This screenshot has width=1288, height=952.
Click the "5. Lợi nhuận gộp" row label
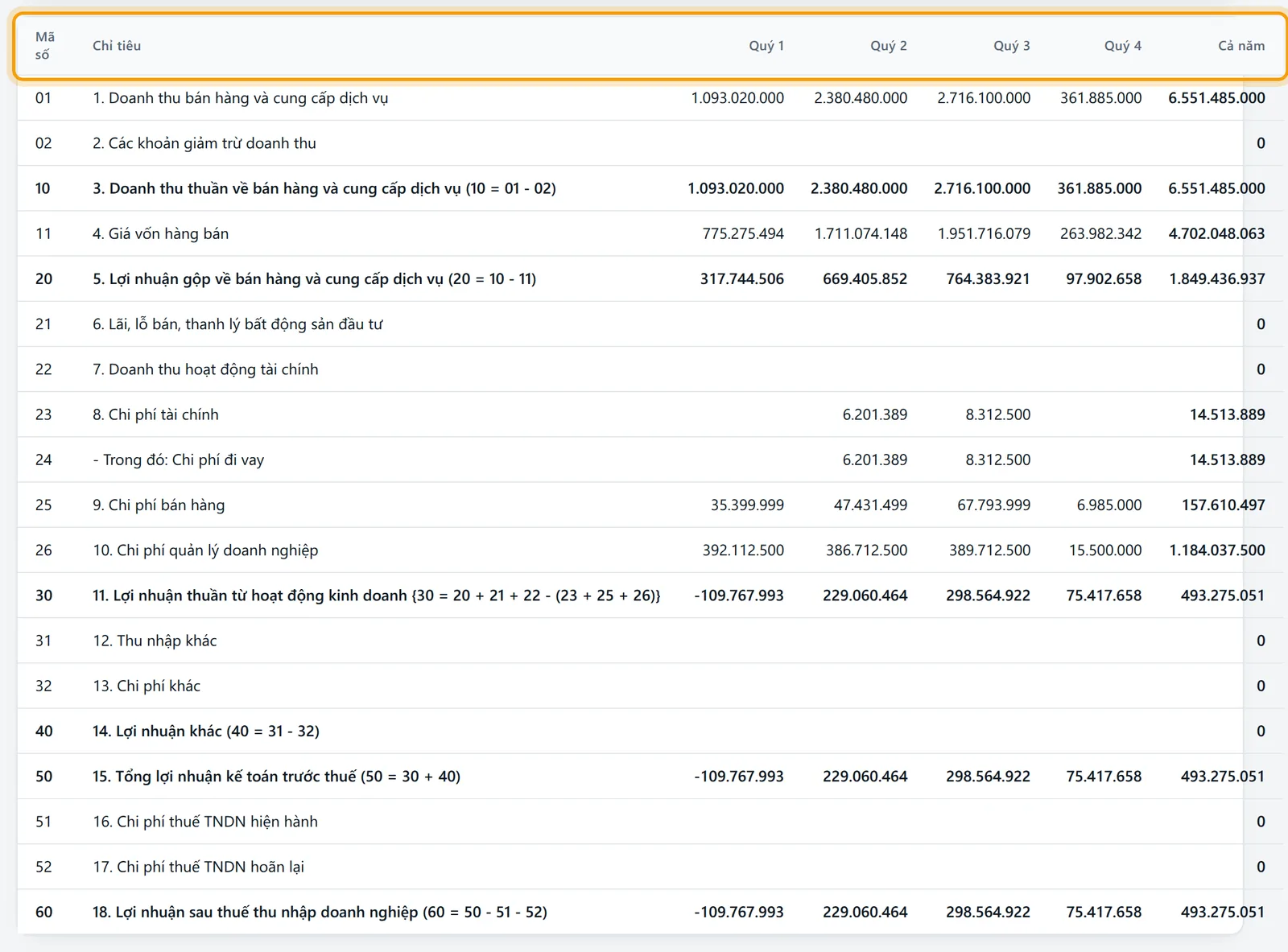[x=314, y=279]
